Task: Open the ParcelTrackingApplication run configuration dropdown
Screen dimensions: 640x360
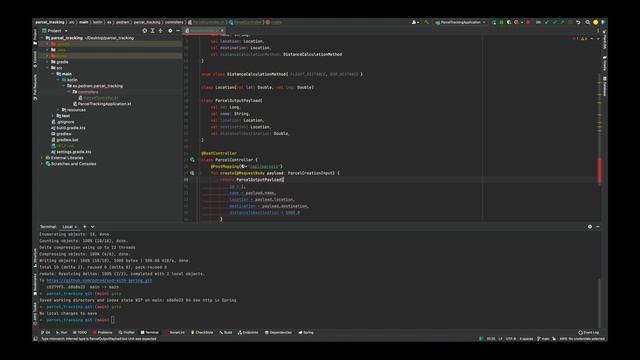Action: [x=460, y=22]
